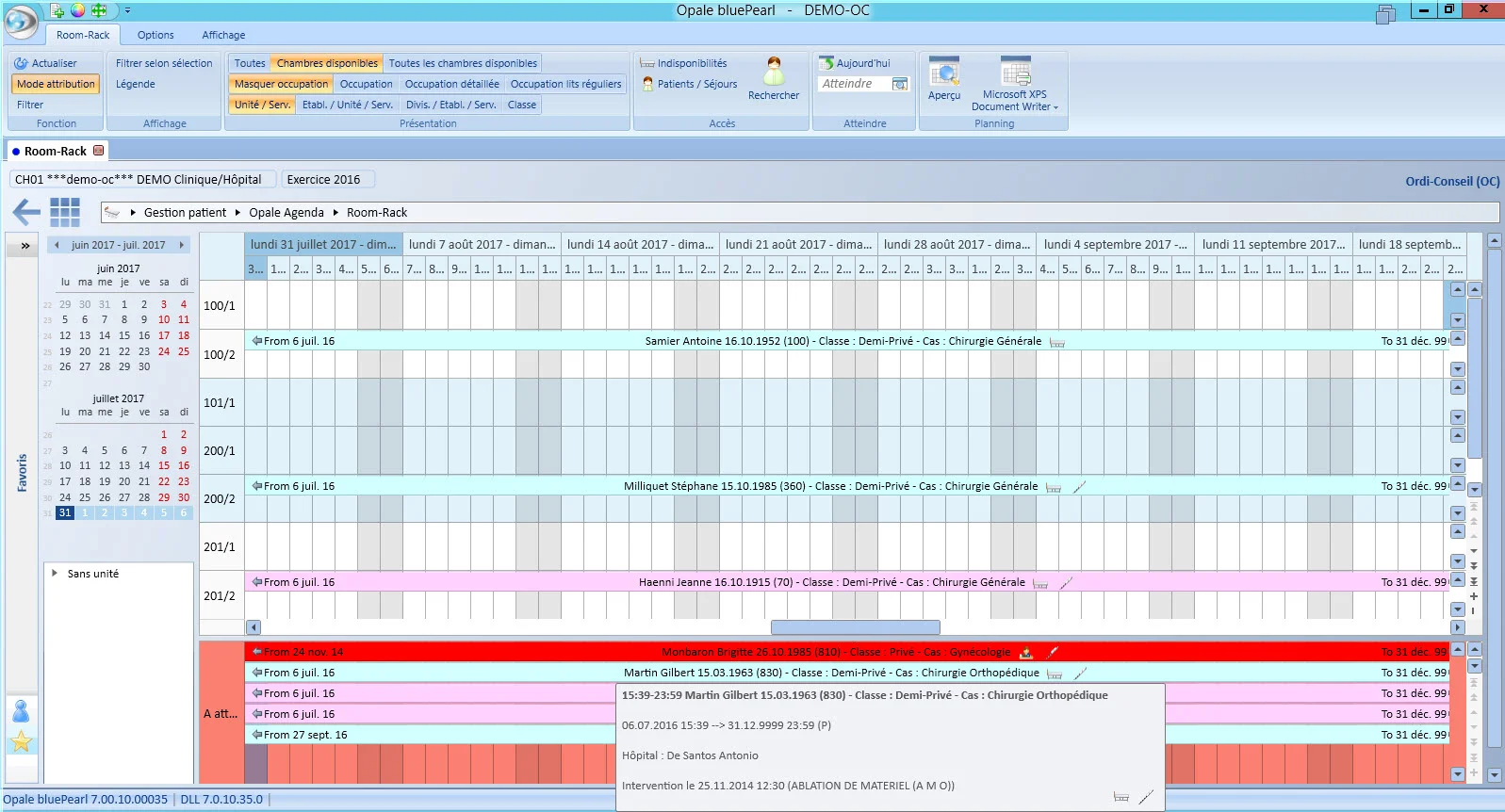Open Patients / Séjours icon
Image resolution: width=1505 pixels, height=812 pixels.
(648, 84)
